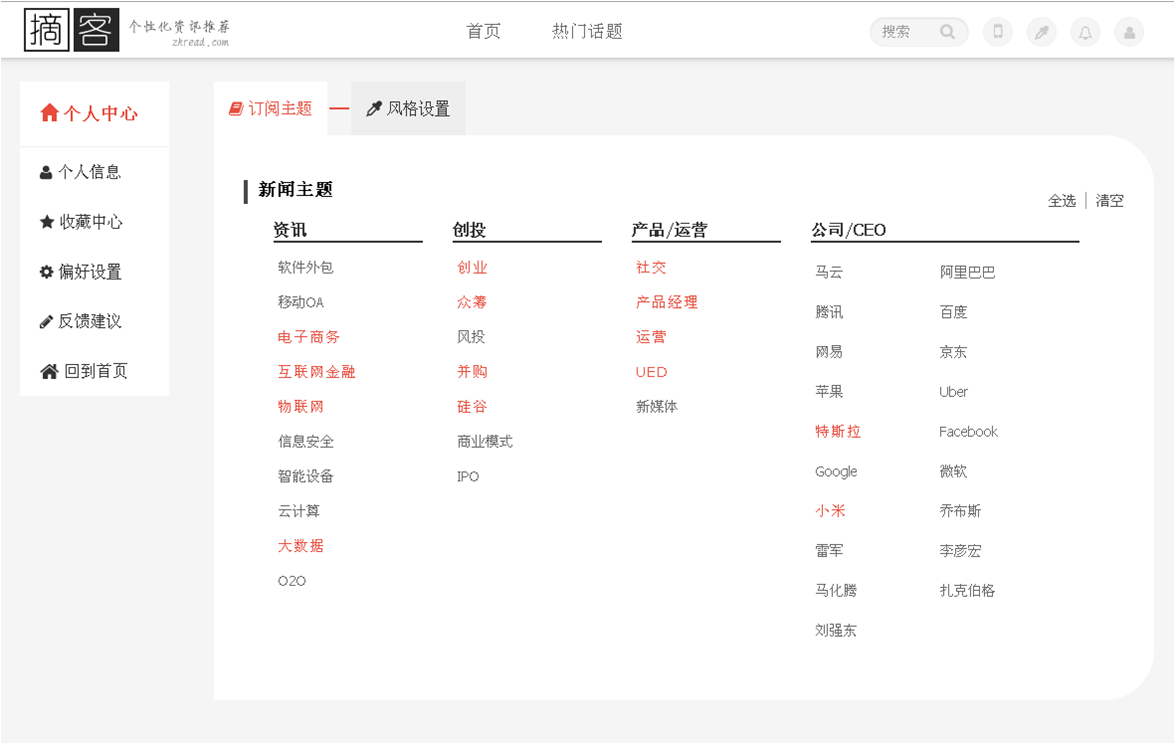Viewport: 1175px width, 744px height.
Task: Deselect the 物联网 topic
Action: (x=300, y=407)
